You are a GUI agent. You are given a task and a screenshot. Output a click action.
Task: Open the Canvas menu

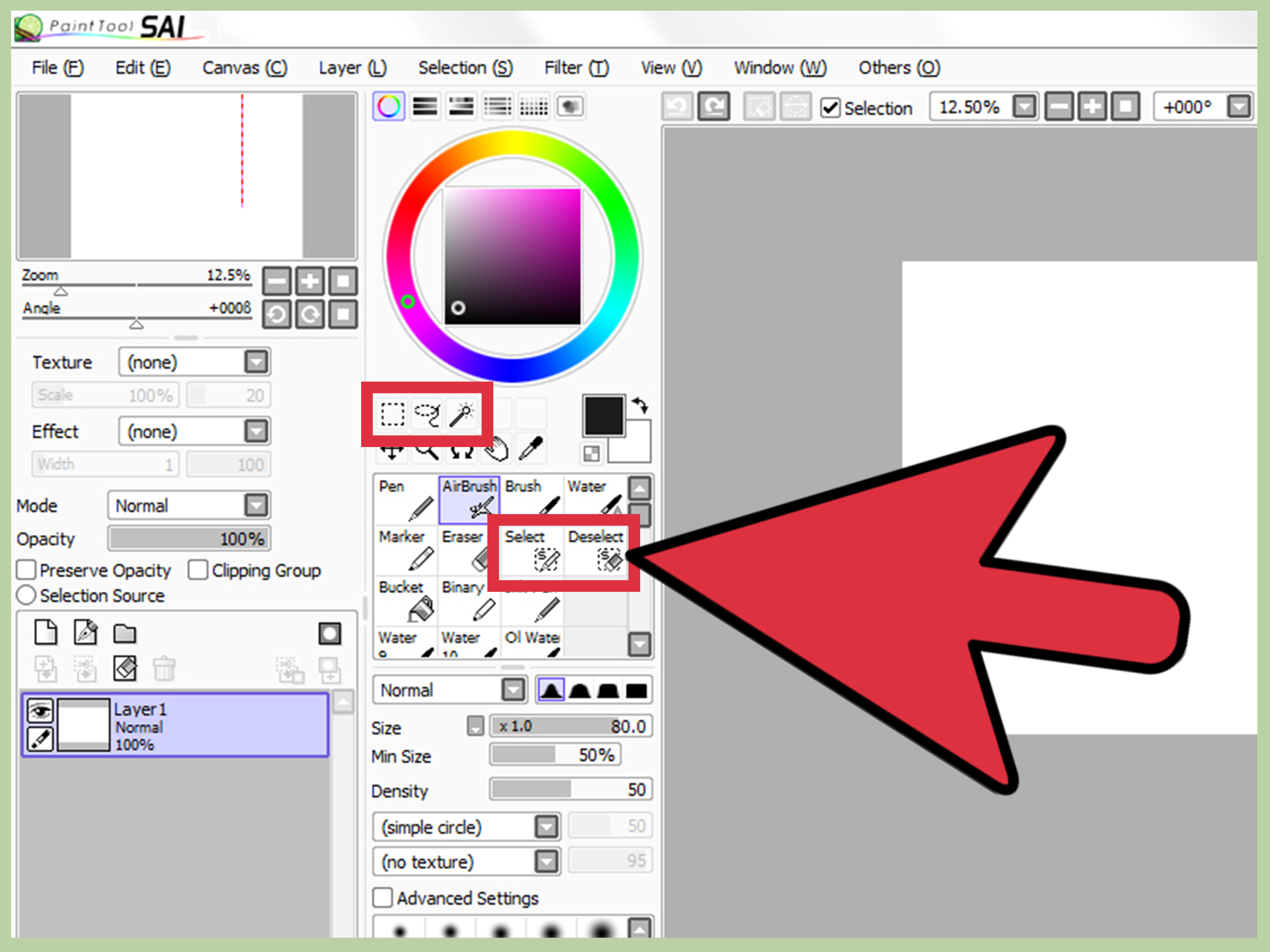click(x=244, y=68)
